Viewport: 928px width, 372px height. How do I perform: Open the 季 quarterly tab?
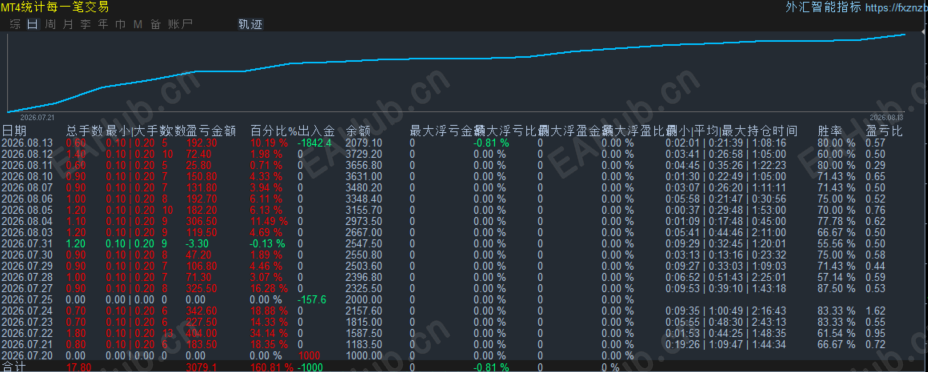click(86, 24)
